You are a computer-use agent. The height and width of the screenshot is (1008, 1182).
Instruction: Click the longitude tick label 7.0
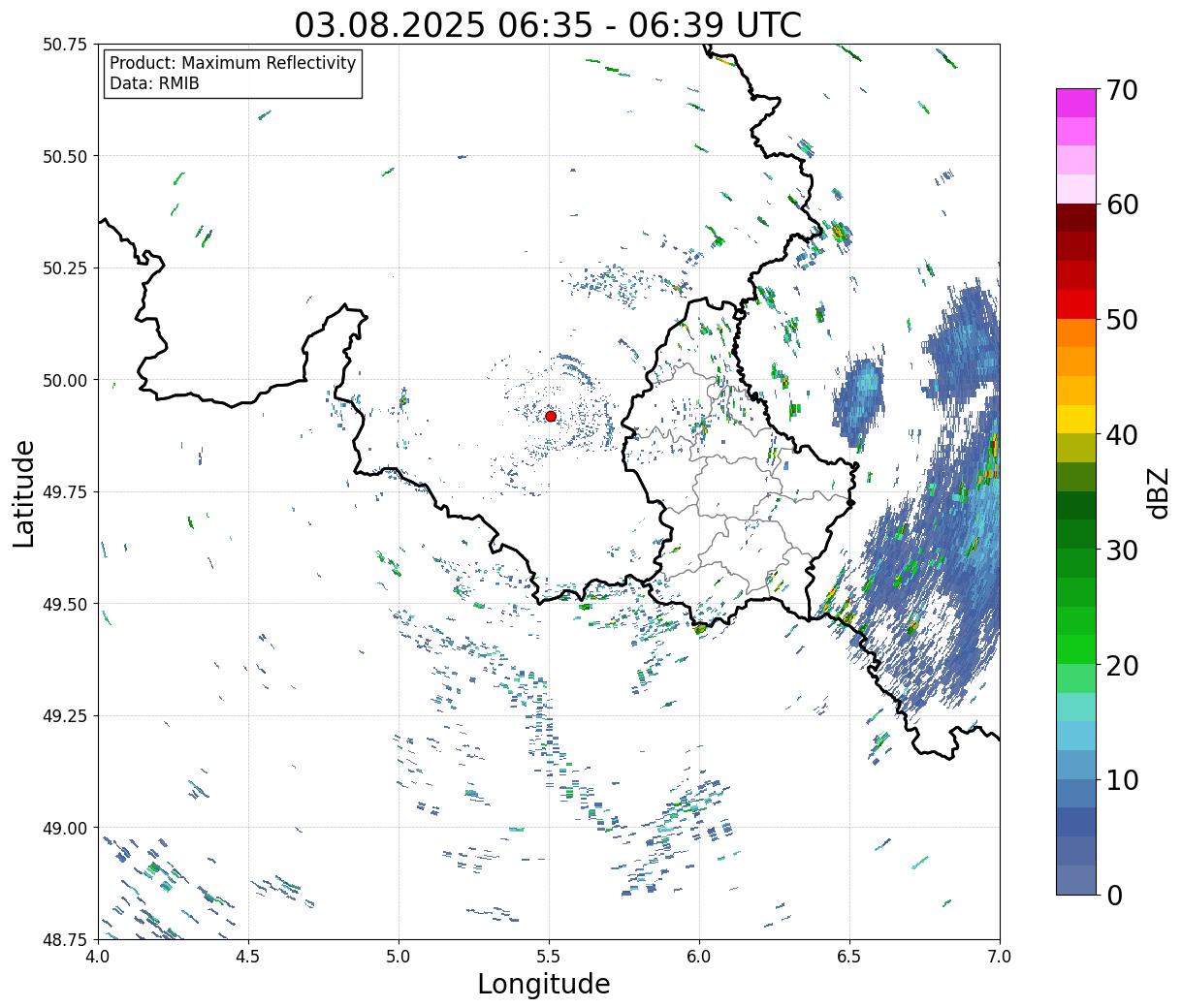click(x=1000, y=957)
